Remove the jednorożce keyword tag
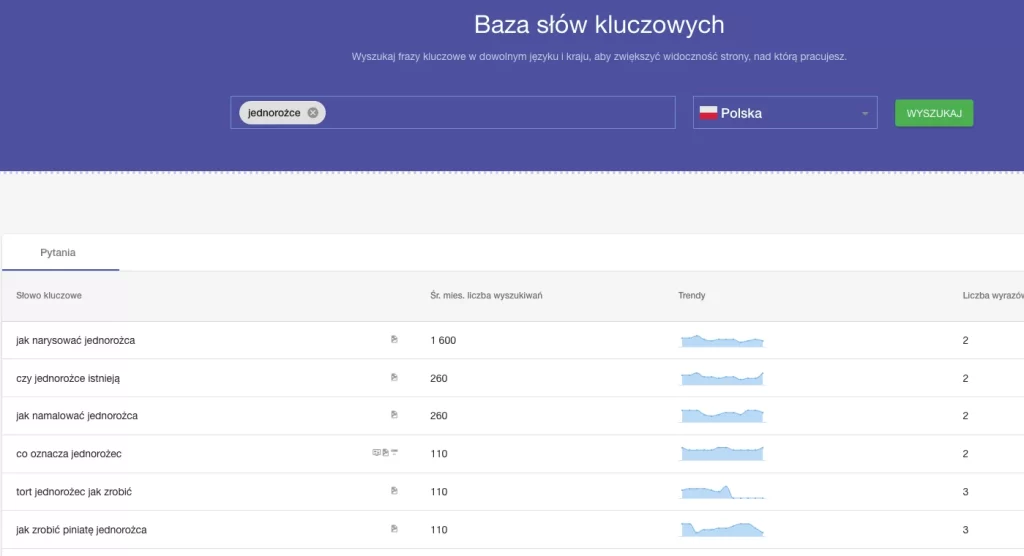Image resolution: width=1024 pixels, height=556 pixels. click(x=313, y=113)
